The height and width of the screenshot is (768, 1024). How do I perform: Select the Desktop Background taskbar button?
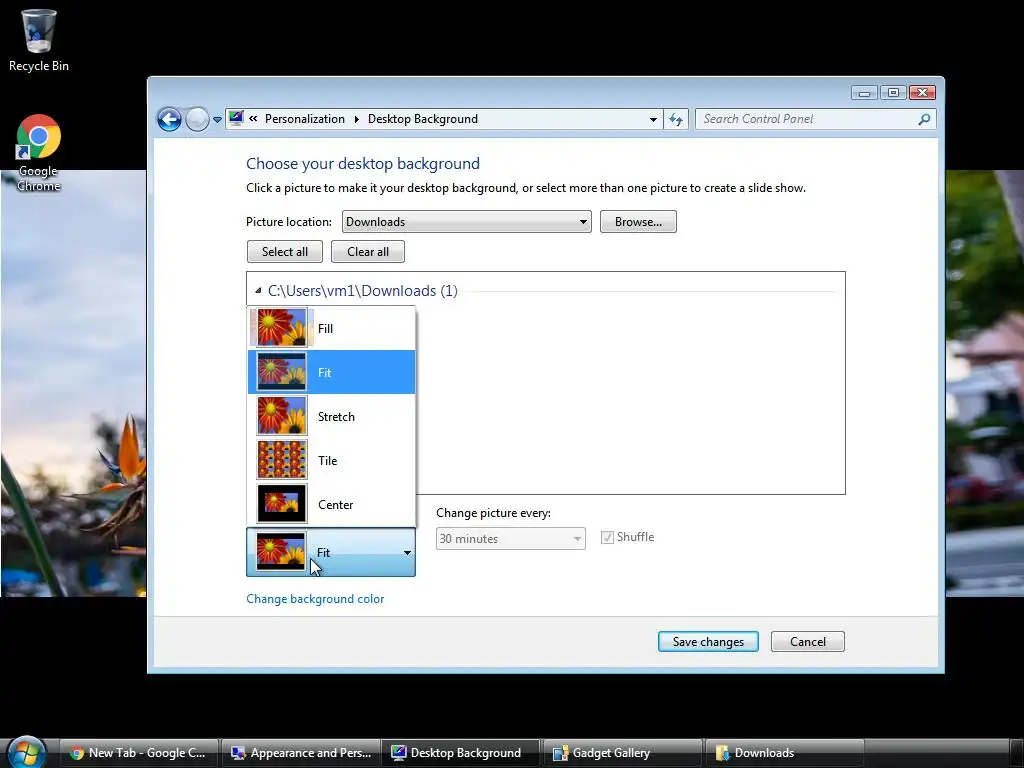pos(461,753)
